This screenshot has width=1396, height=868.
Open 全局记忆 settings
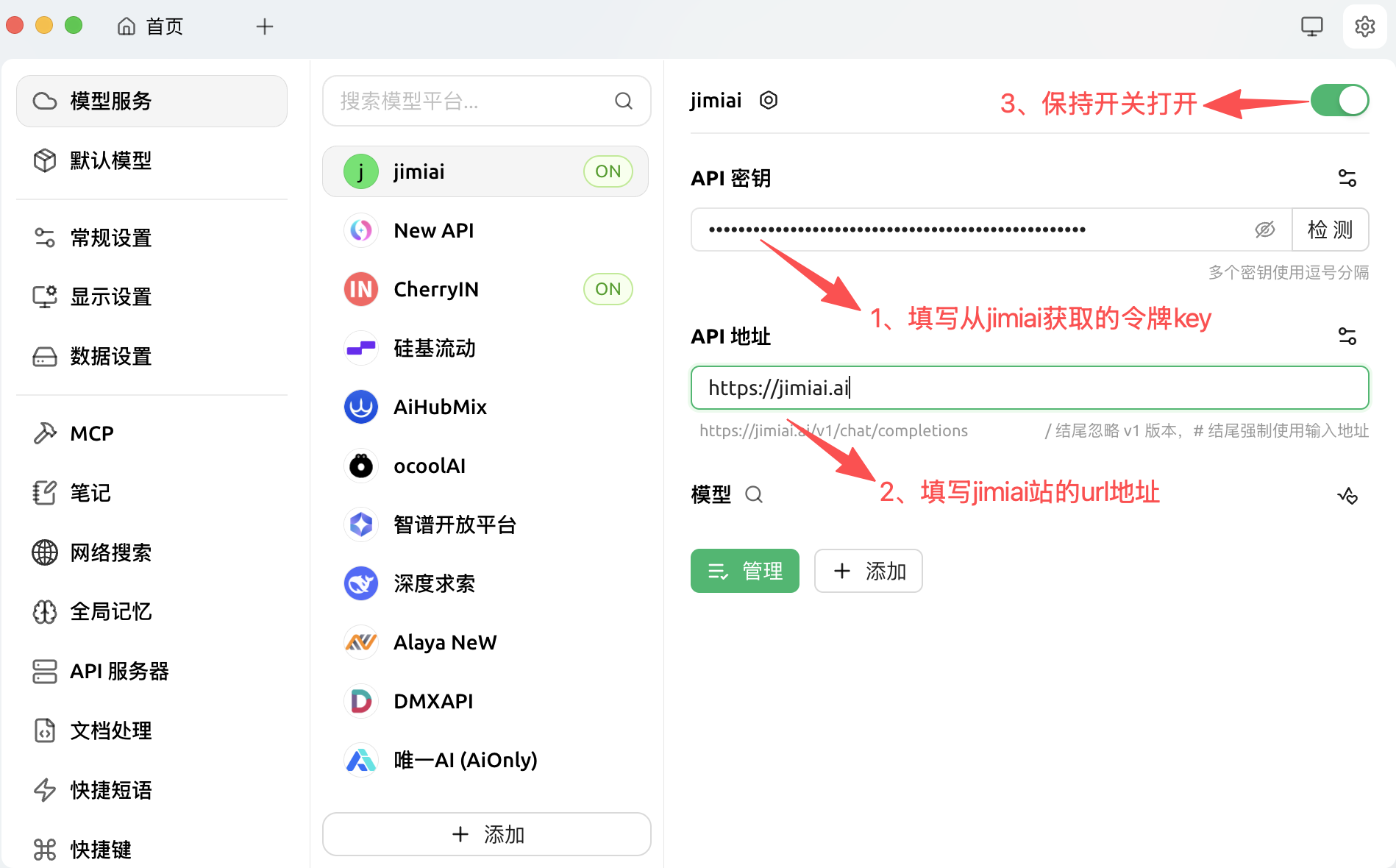click(110, 612)
